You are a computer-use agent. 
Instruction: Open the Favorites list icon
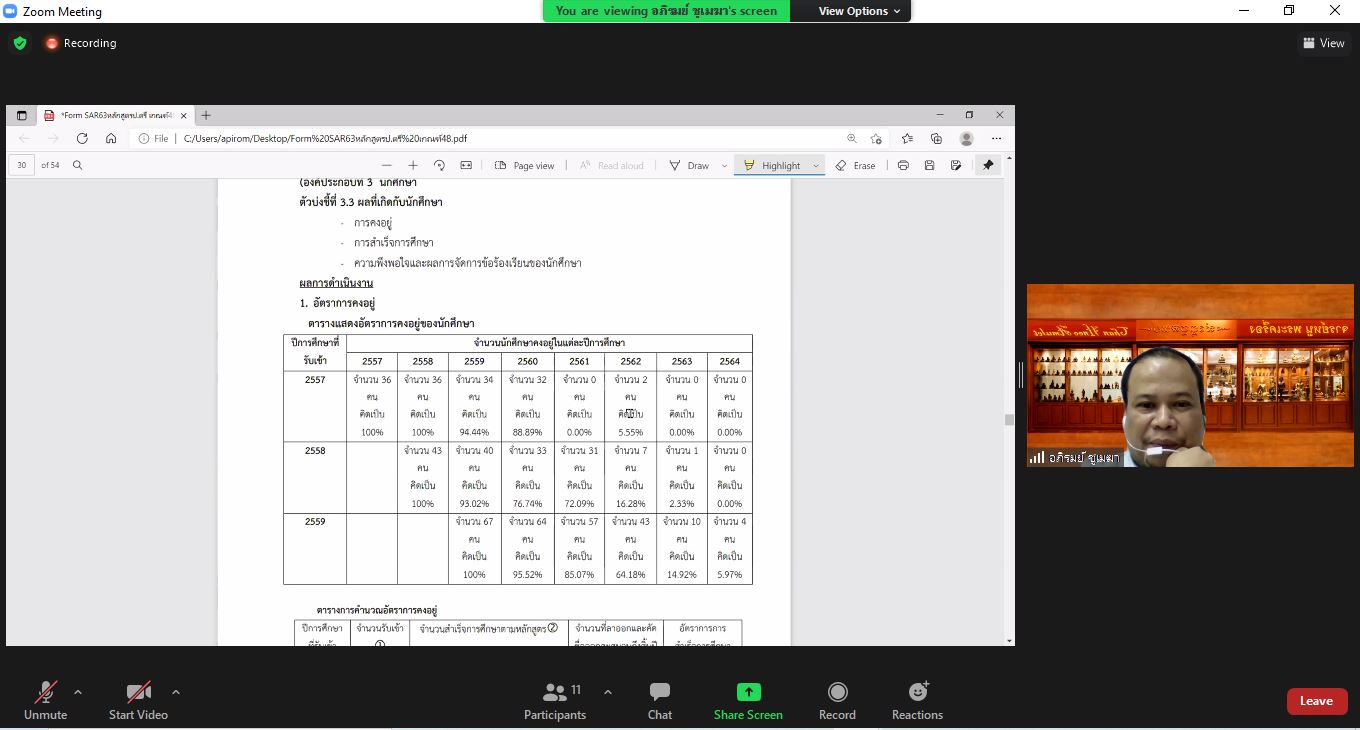click(907, 139)
